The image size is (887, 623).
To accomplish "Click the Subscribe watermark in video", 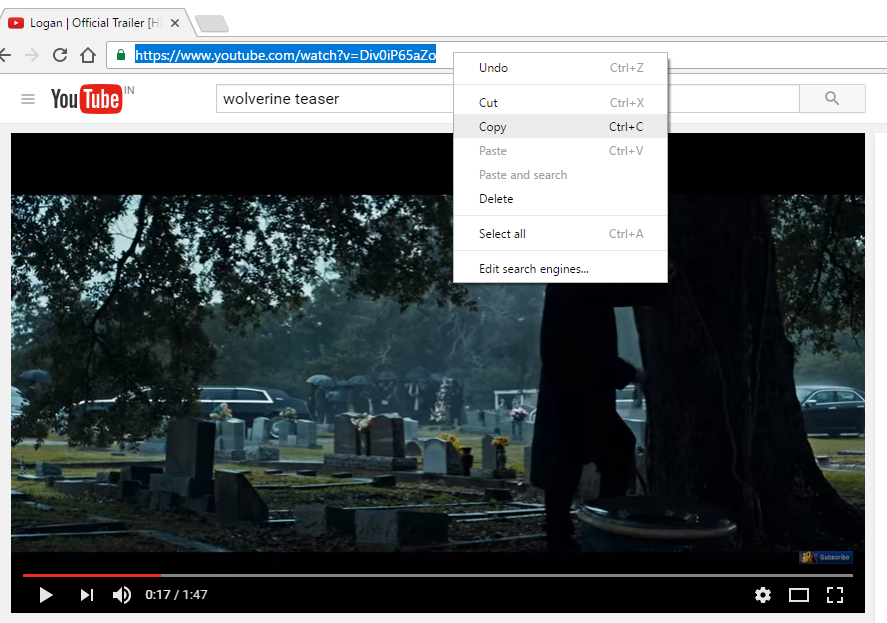I will (x=826, y=557).
